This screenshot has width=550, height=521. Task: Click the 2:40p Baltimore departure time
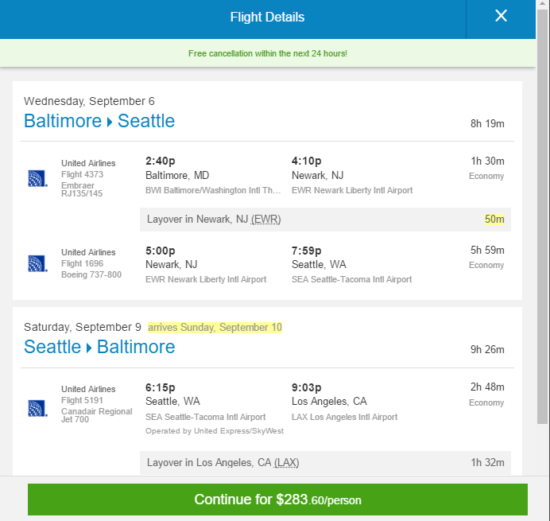tap(160, 161)
